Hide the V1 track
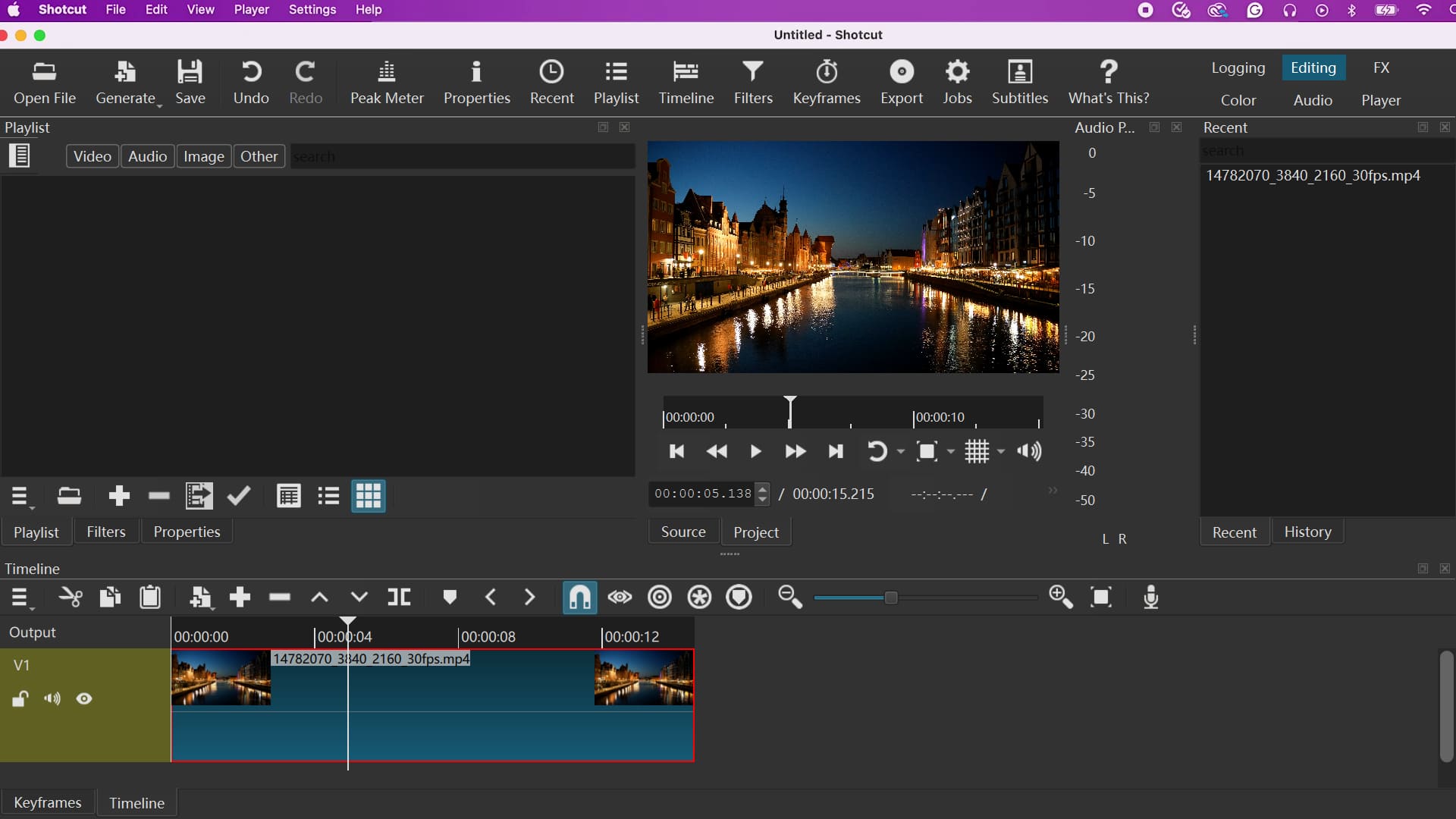1456x819 pixels. [84, 698]
